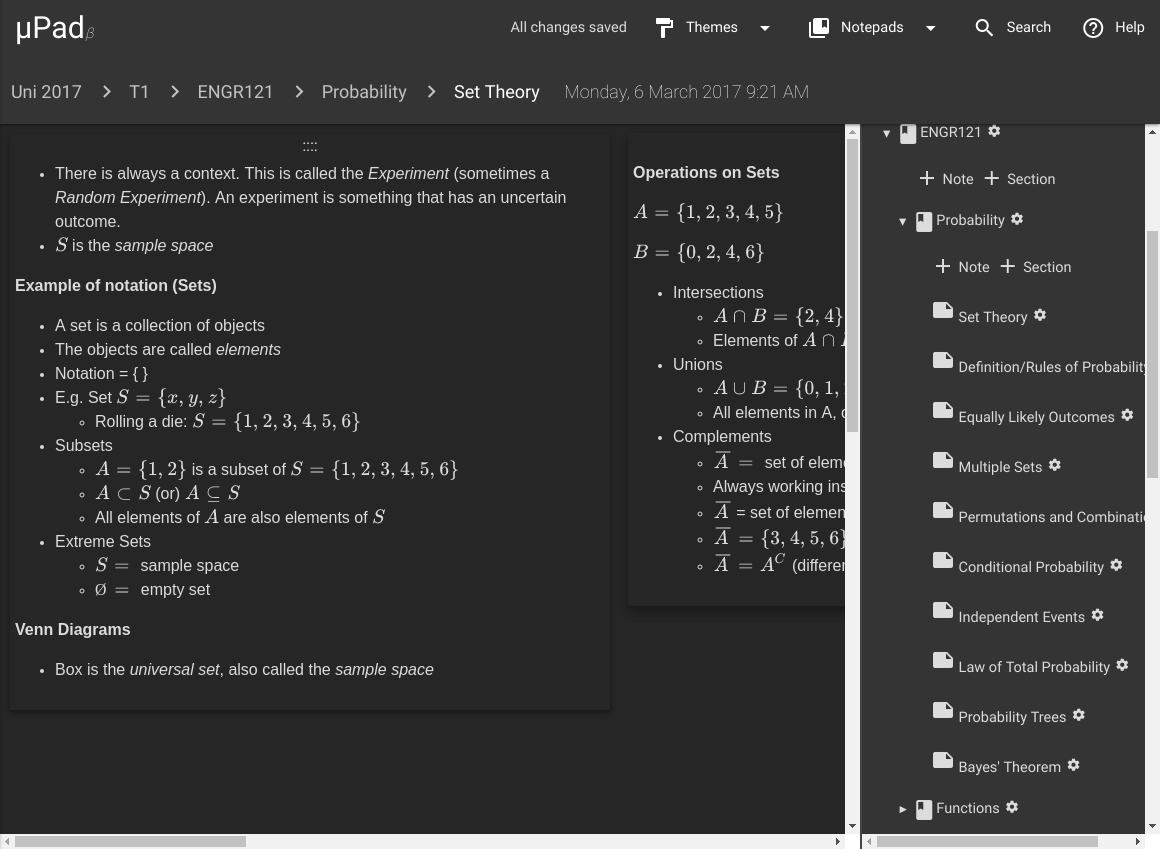1160x849 pixels.
Task: Go to ENGR121 breadcrumb
Action: click(235, 92)
